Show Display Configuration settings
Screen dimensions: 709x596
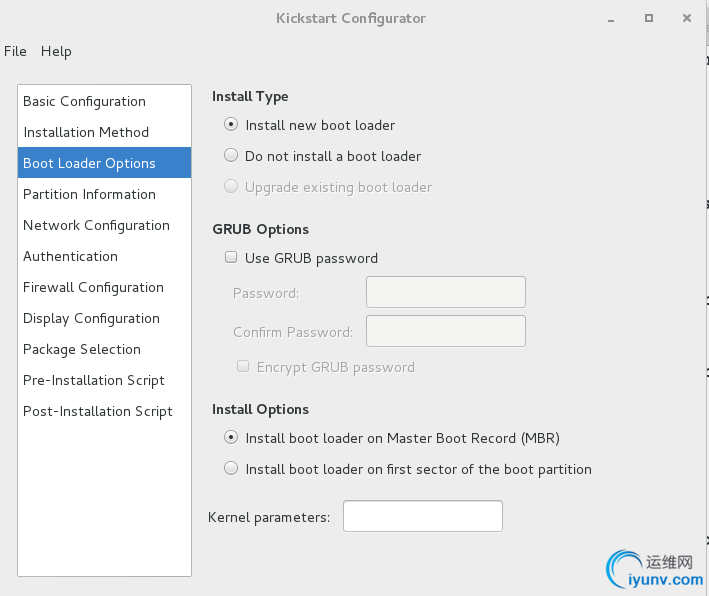91,318
